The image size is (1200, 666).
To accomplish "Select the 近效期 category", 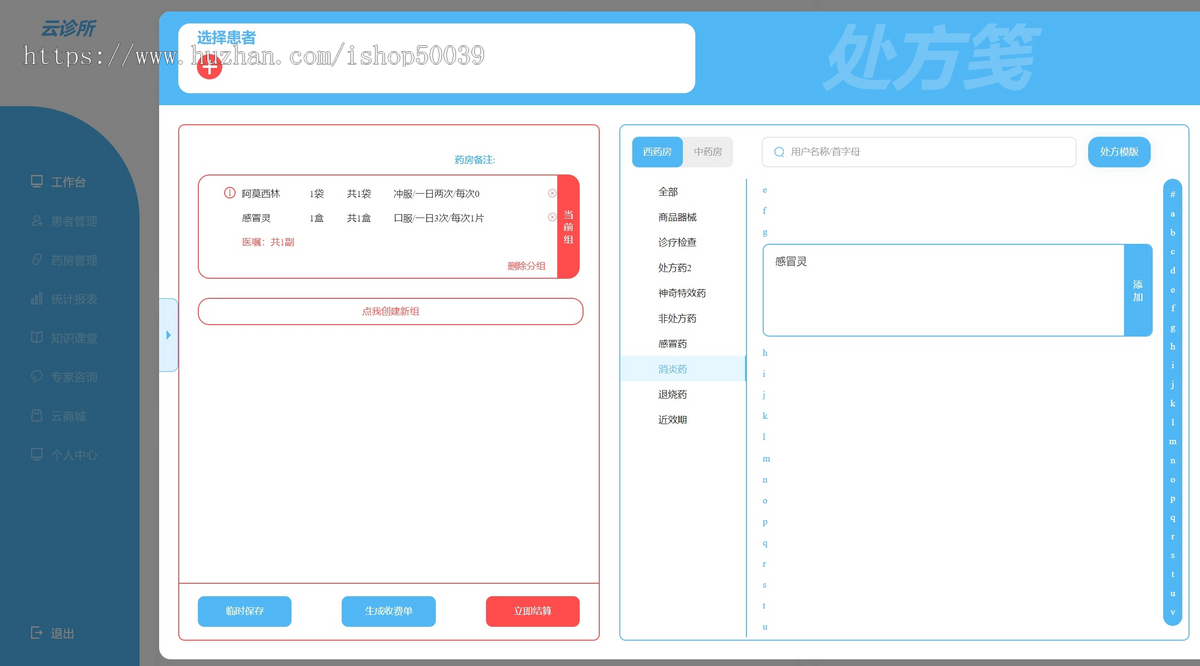I will (672, 420).
